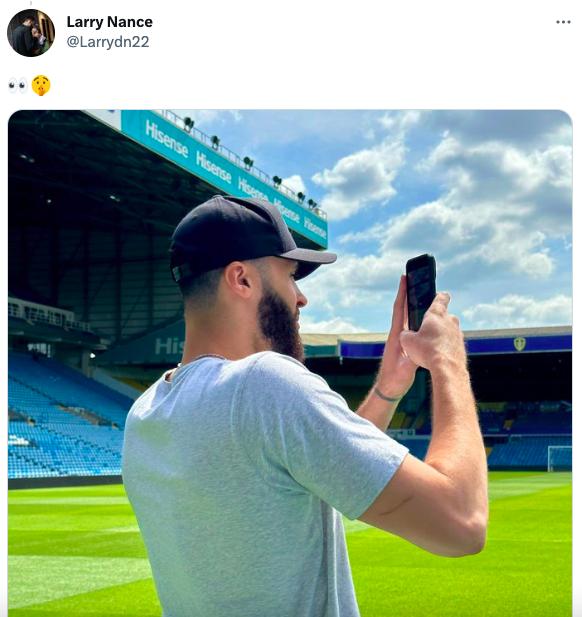
Task: Open the attached stadium photo
Action: pyautogui.click(x=290, y=363)
